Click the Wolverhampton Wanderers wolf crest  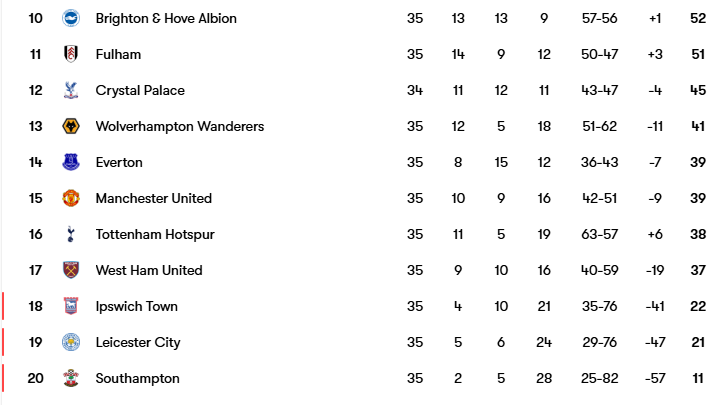click(70, 126)
